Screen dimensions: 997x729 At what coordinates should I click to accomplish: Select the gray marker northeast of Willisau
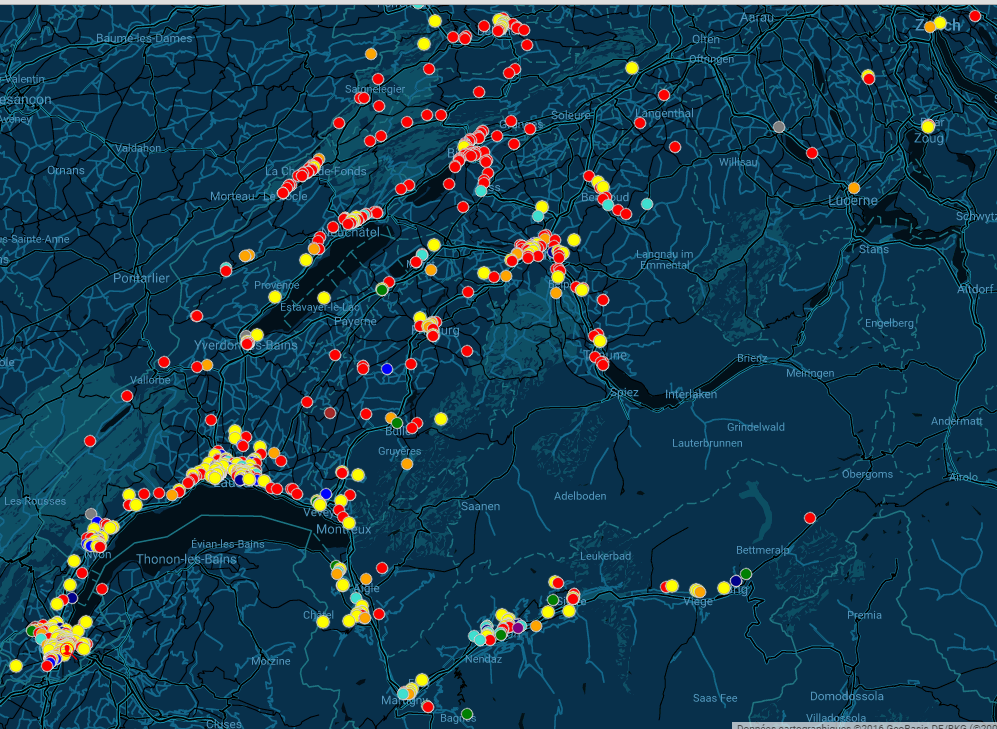coord(779,127)
